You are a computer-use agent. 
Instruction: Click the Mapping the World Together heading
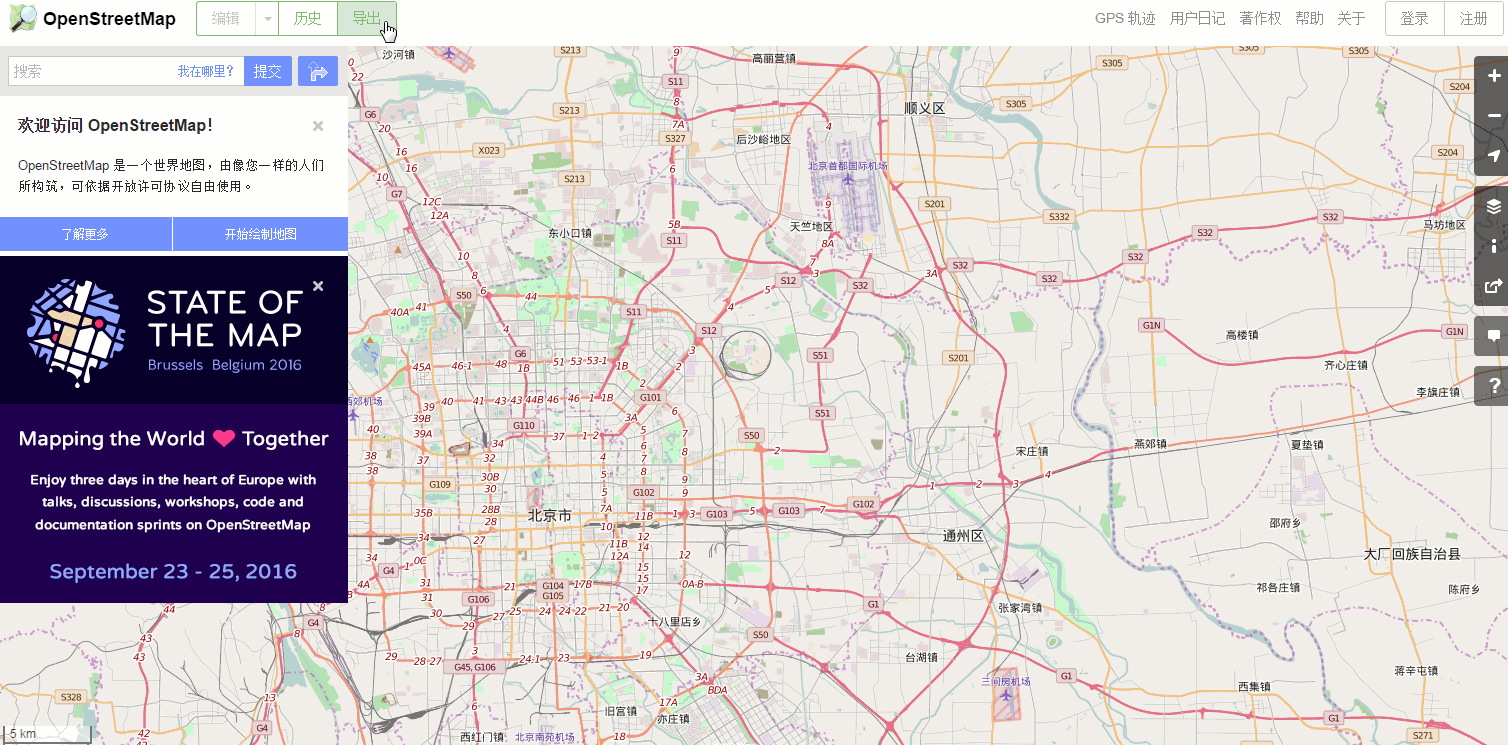pyautogui.click(x=174, y=438)
